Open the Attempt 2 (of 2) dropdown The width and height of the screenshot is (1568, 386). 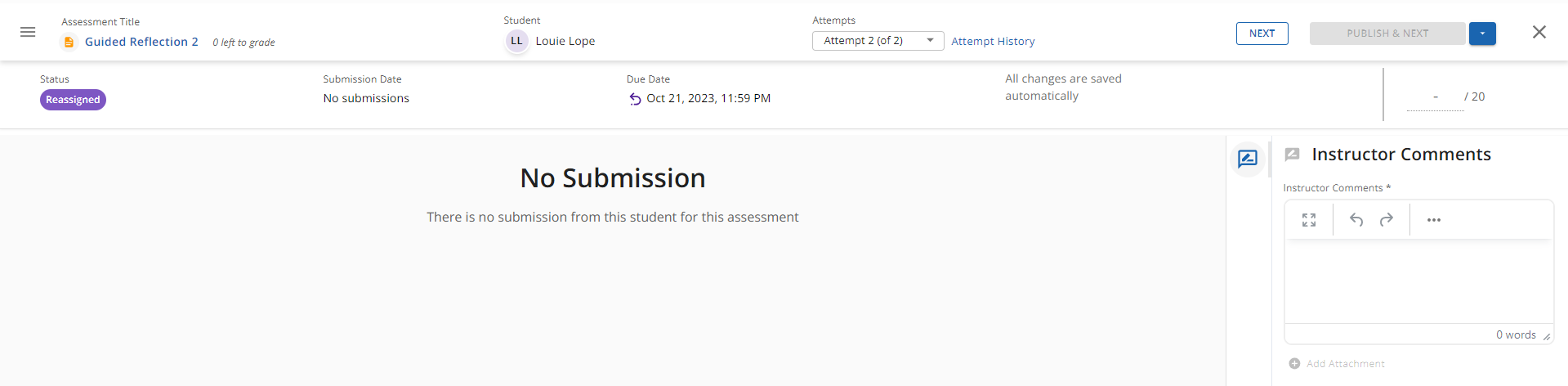click(x=878, y=41)
